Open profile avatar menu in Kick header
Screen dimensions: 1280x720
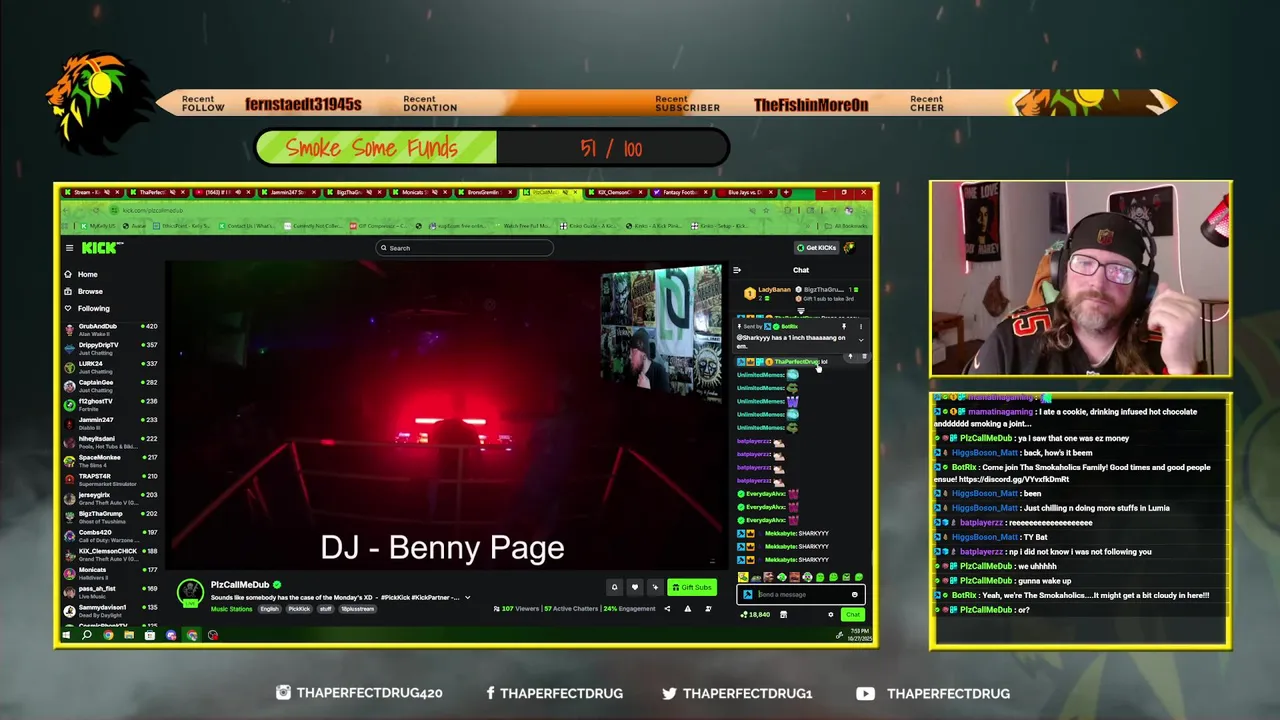(849, 248)
